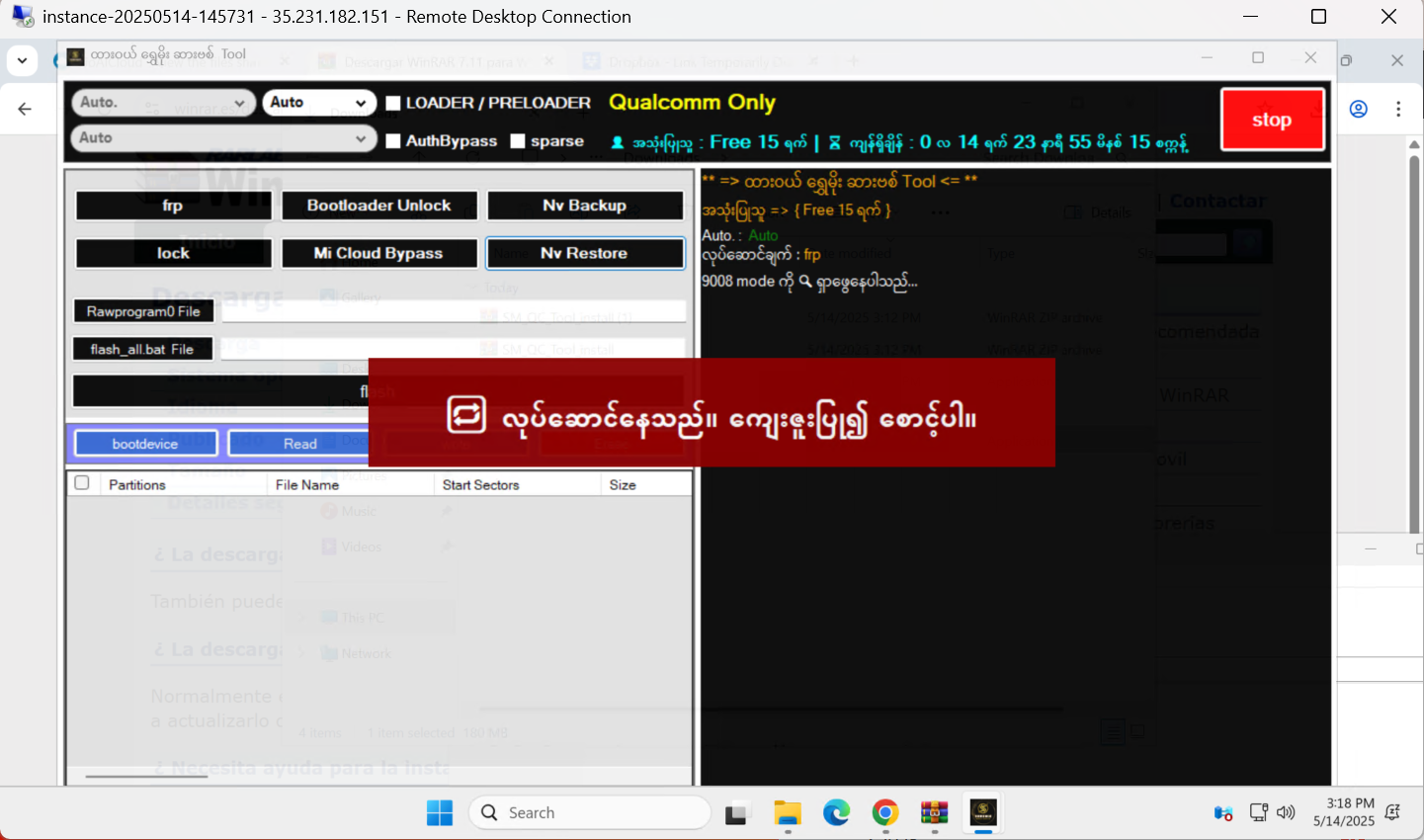Click Bootloader Unlock button
Image resolution: width=1424 pixels, height=840 pixels.
(x=379, y=206)
